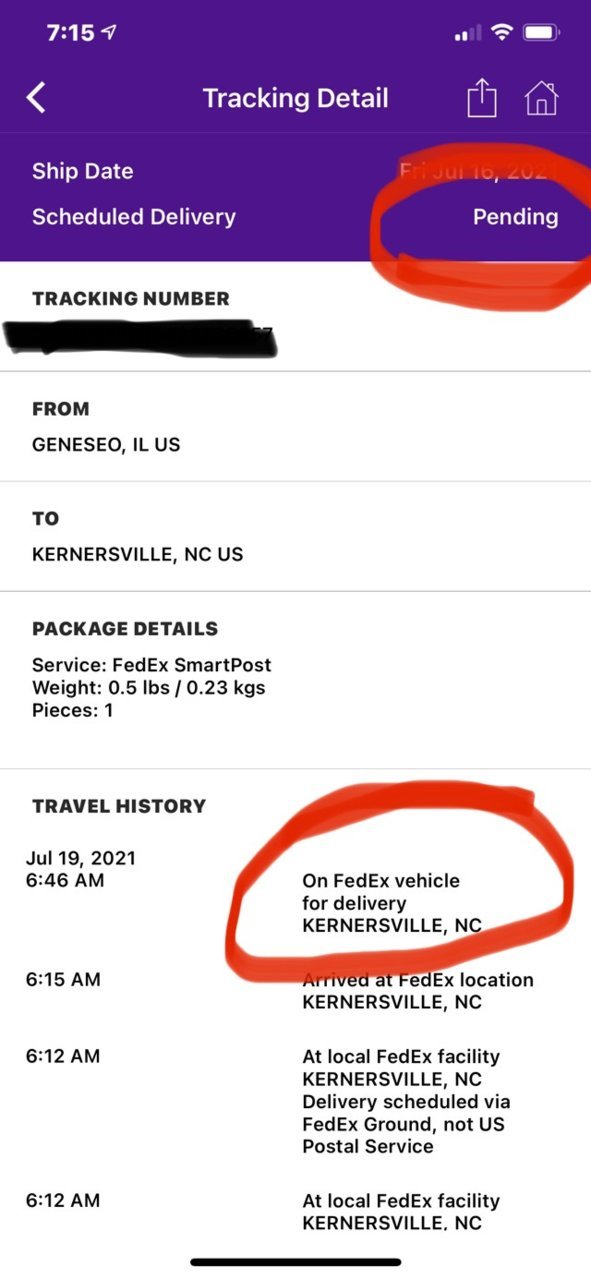Go to home via house icon

[x=541, y=98]
